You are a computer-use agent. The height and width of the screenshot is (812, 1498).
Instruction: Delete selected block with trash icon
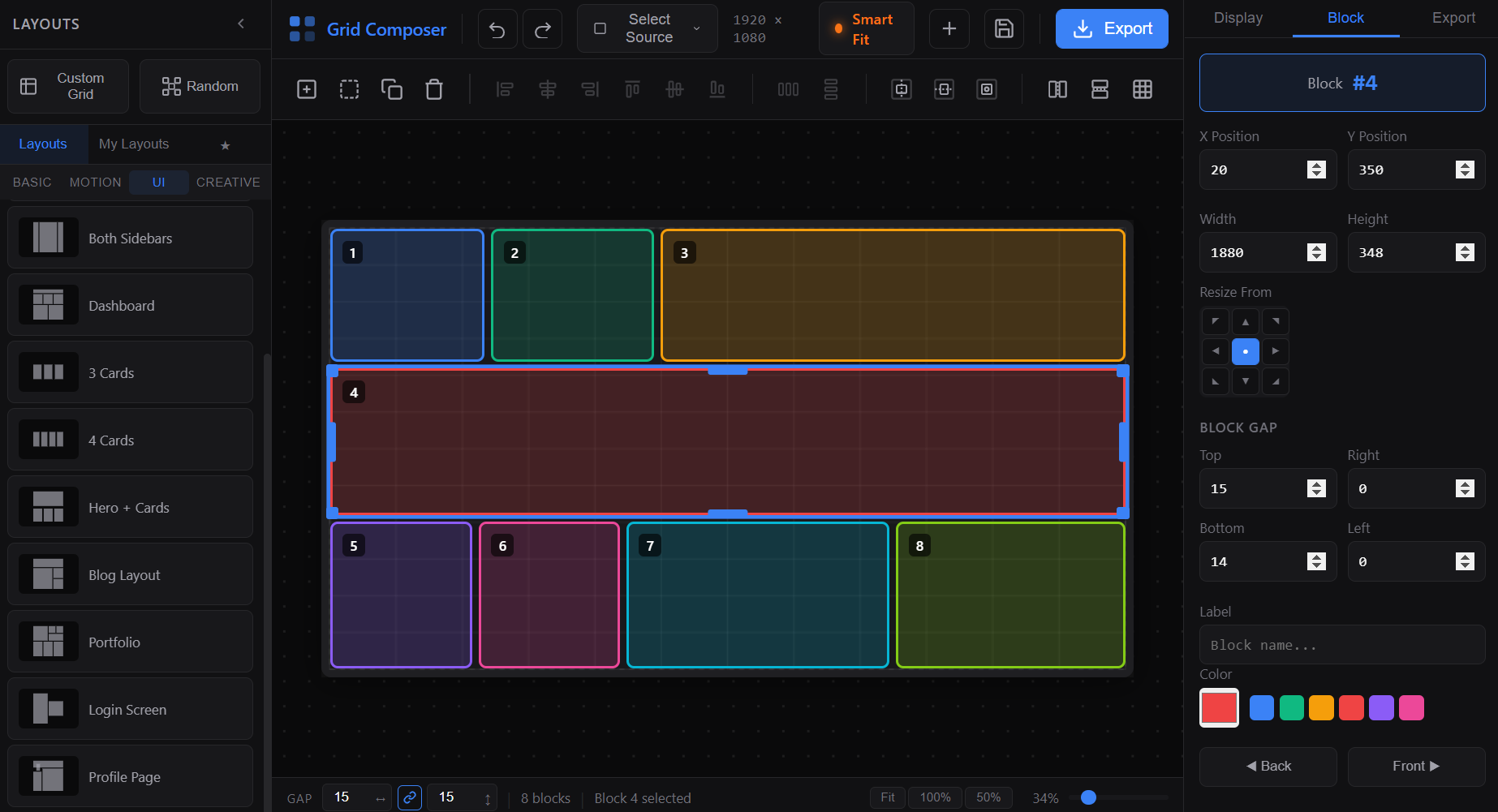pyautogui.click(x=434, y=89)
